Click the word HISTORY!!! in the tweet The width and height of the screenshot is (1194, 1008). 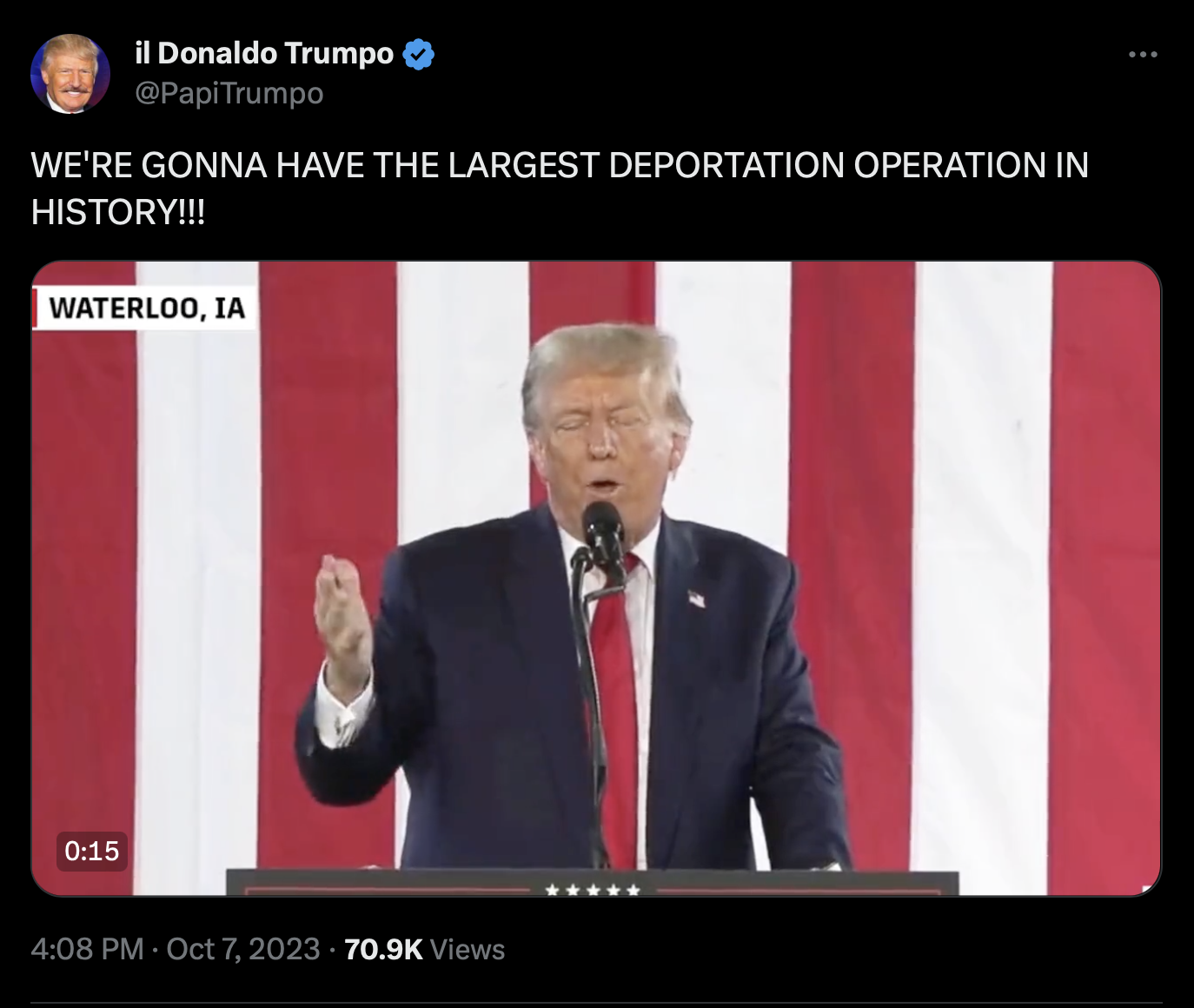click(x=118, y=211)
